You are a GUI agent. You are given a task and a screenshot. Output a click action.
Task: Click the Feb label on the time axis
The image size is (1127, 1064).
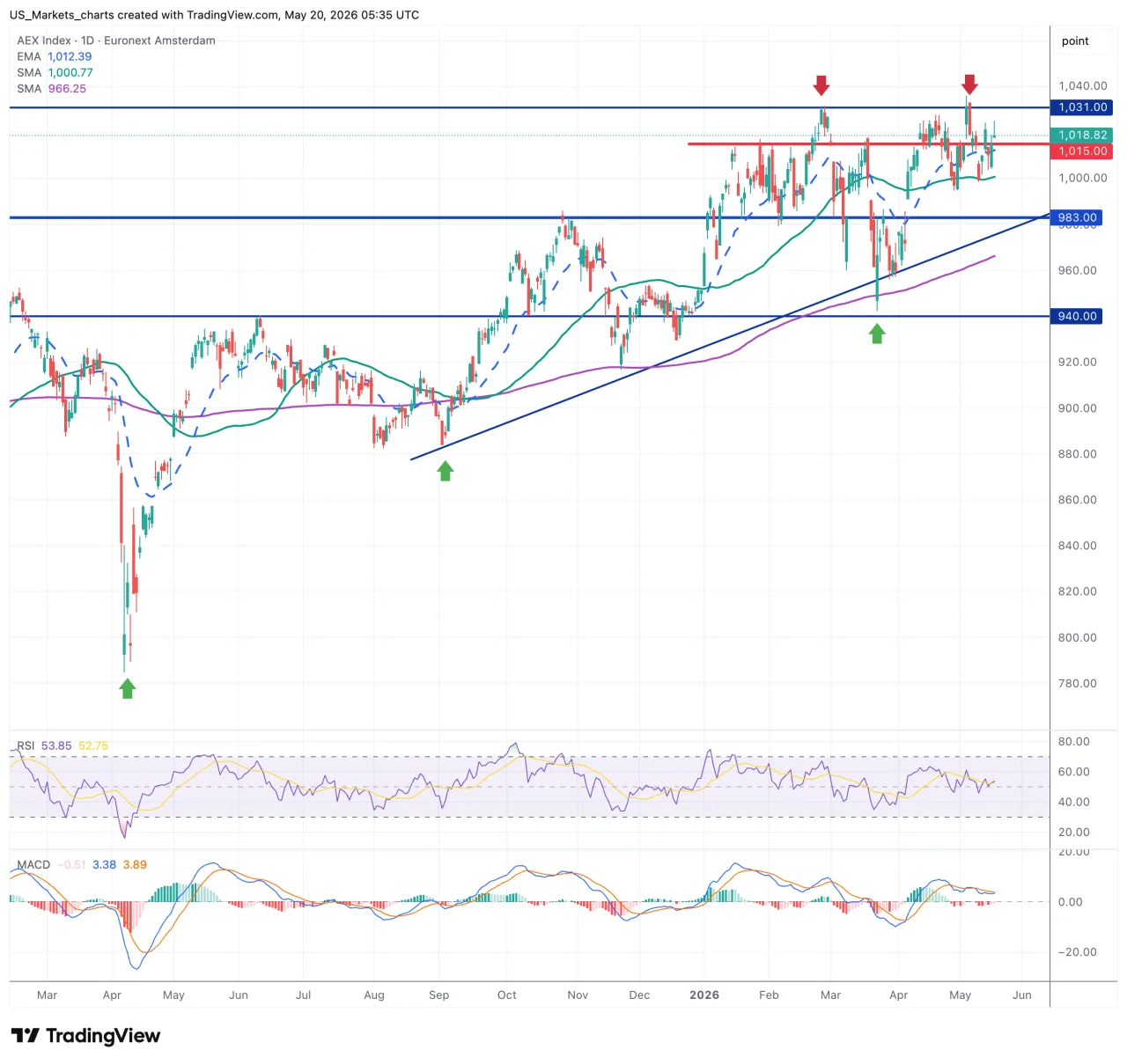pyautogui.click(x=769, y=994)
